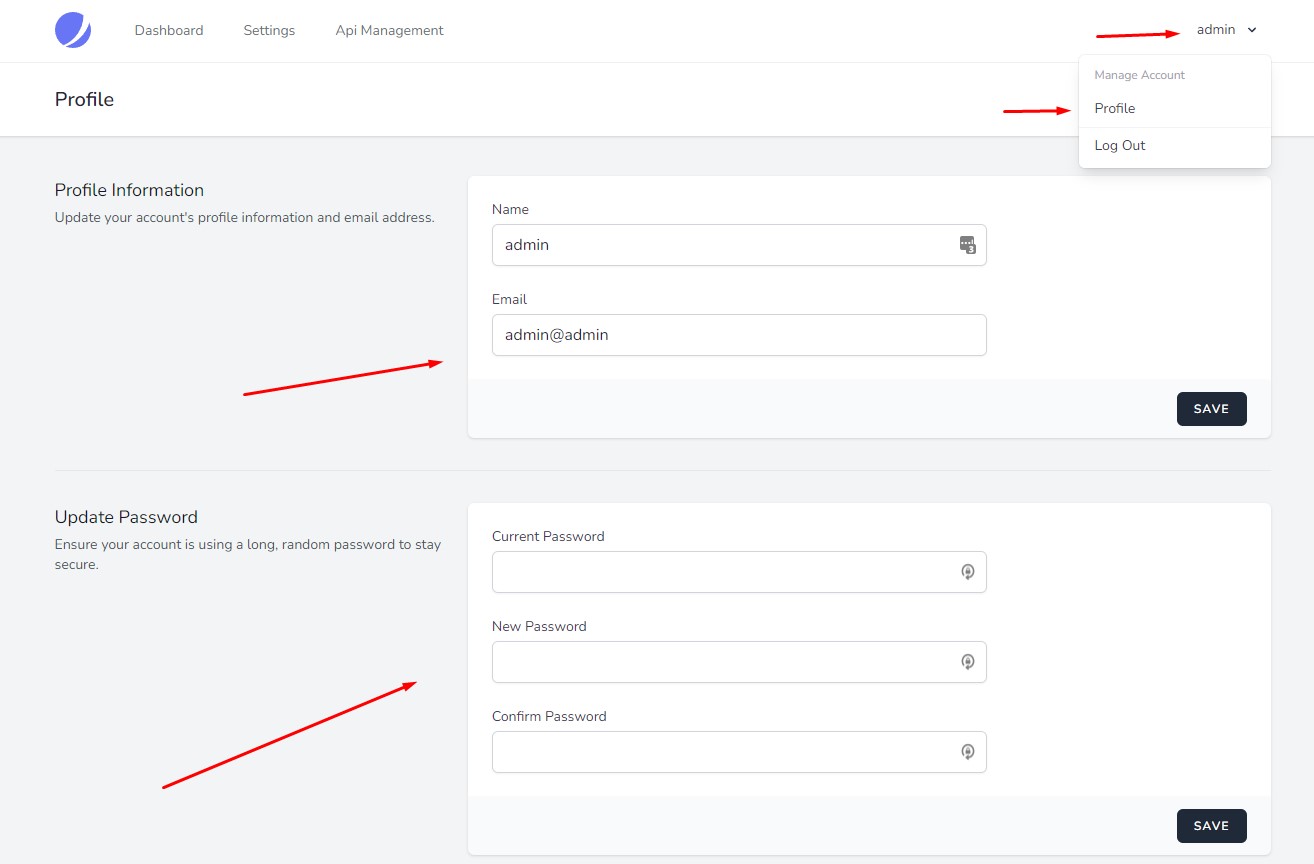Click the 'Name' field label

(510, 209)
